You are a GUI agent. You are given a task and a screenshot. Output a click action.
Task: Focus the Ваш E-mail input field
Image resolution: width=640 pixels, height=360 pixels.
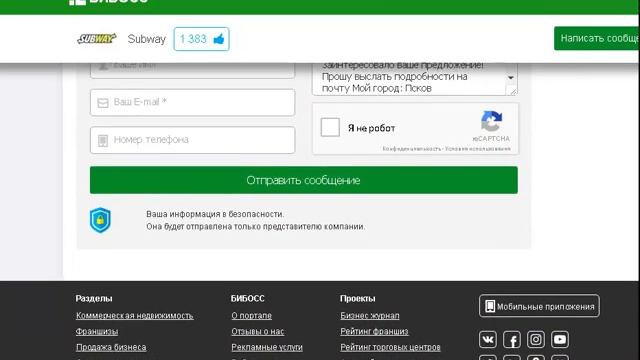pyautogui.click(x=192, y=102)
